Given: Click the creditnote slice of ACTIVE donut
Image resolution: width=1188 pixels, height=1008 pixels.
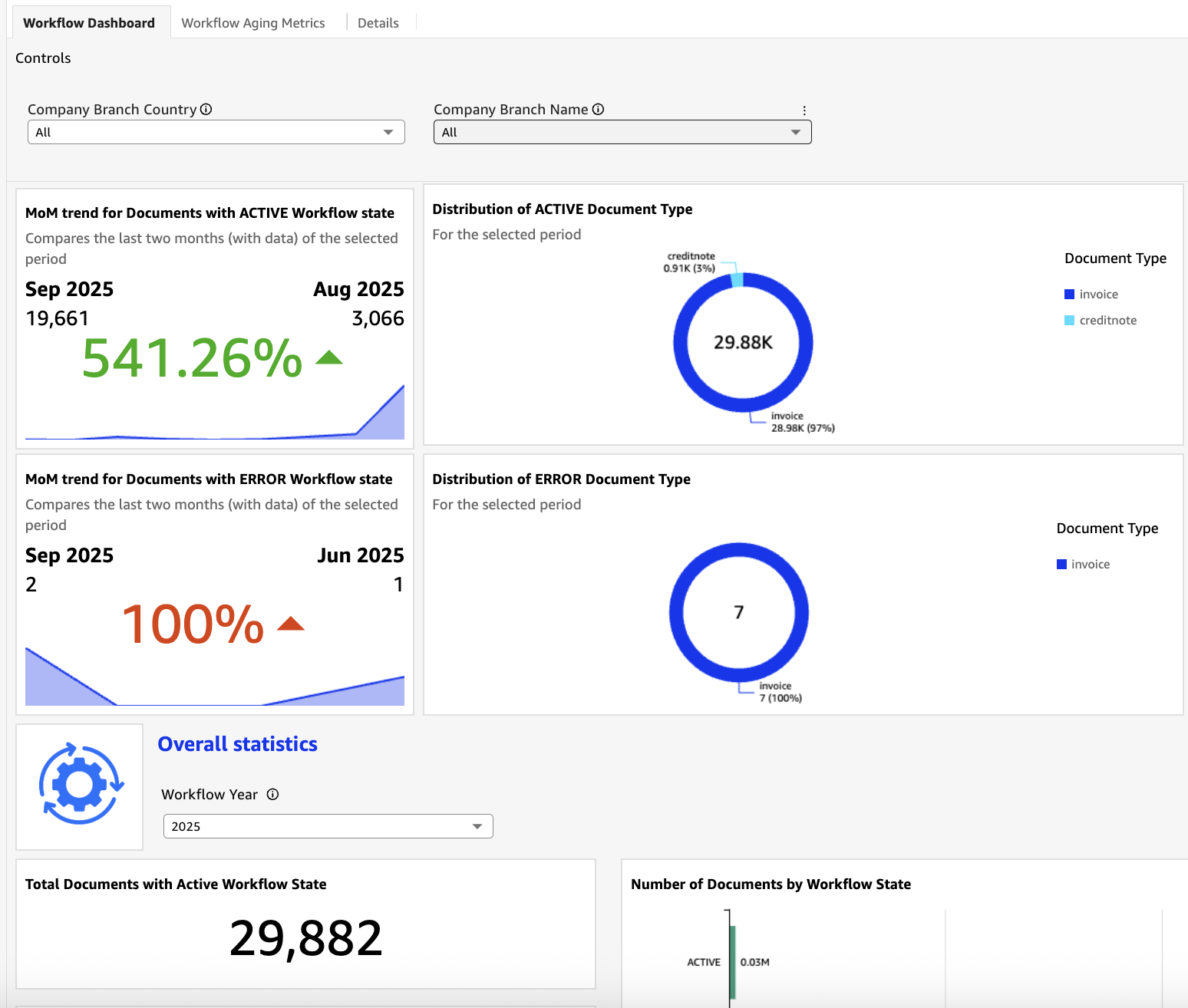Looking at the screenshot, I should (737, 279).
